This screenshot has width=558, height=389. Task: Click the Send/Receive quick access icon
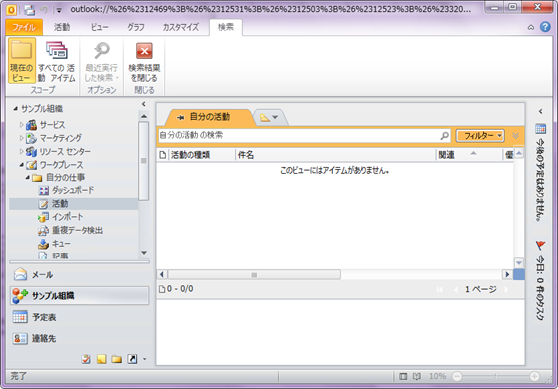coord(30,10)
